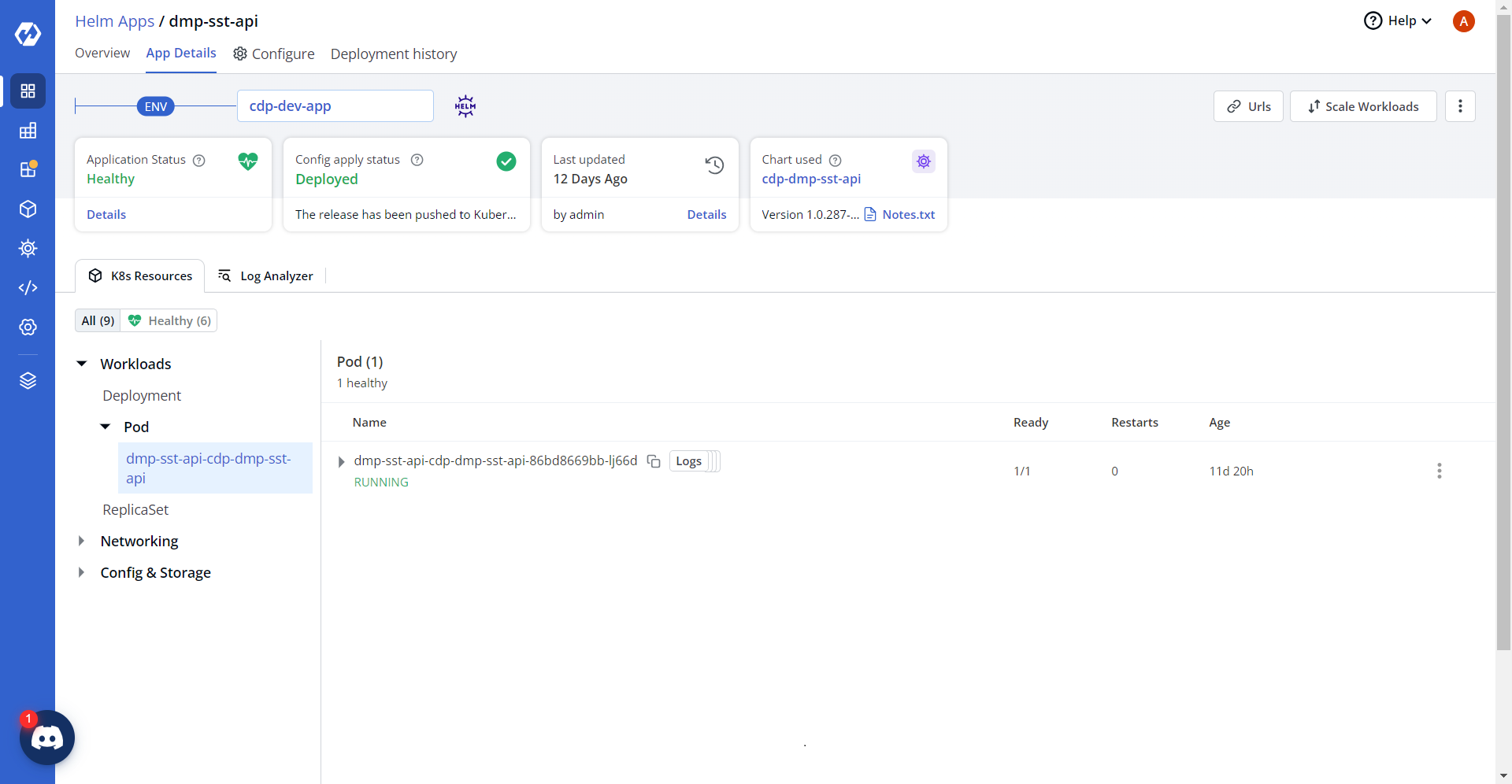1512x784 pixels.
Task: Switch to Deployment history tab
Action: coord(393,54)
